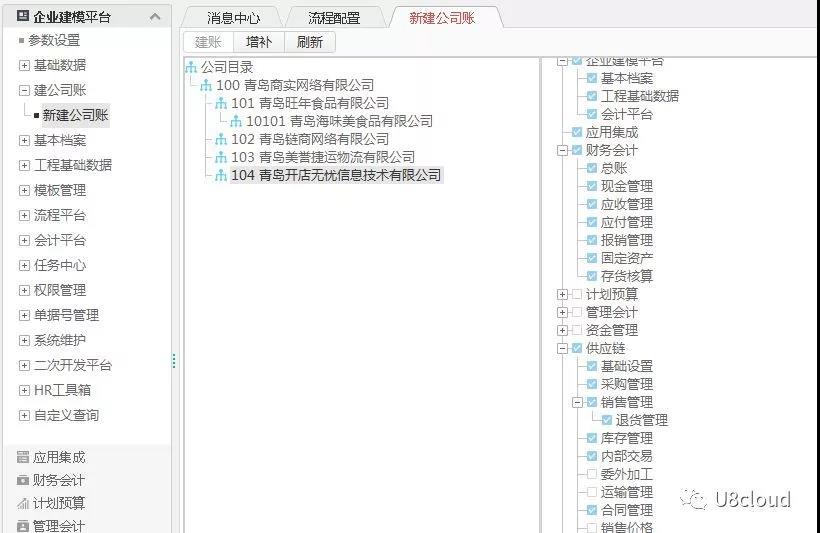Expand the 自定义查询 node
820x533 pixels.
click(x=24, y=415)
